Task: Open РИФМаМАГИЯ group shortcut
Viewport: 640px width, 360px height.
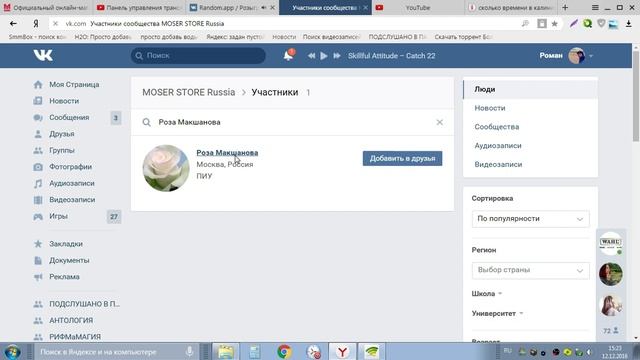Action: tap(75, 337)
